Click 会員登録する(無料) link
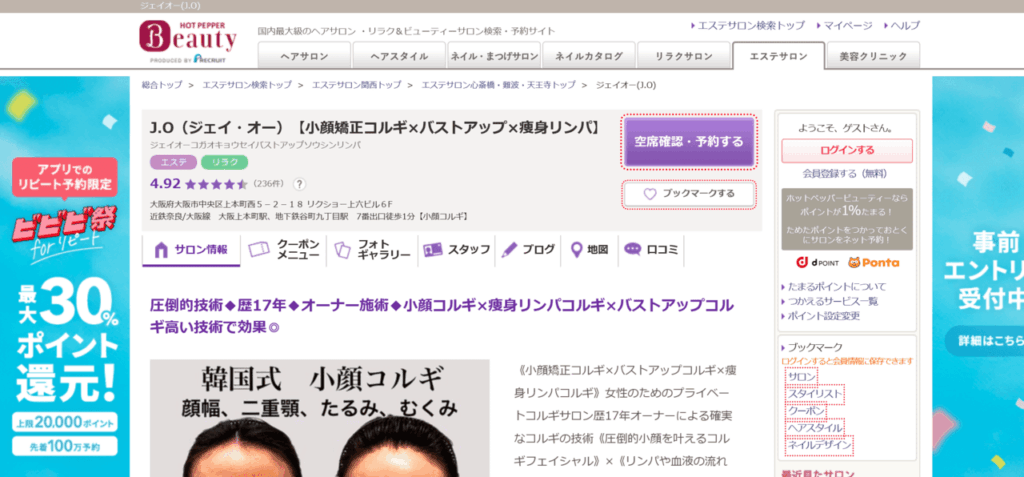 844,174
